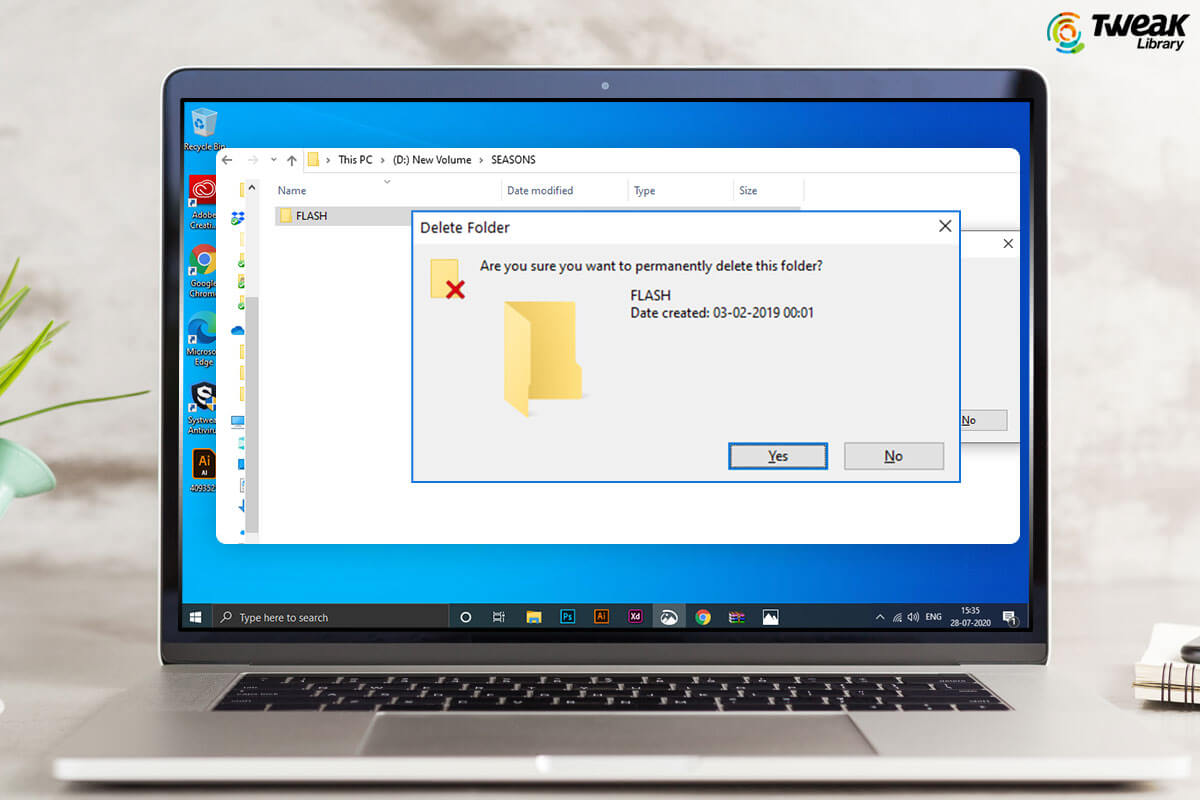
Task: Open Photoshop from the taskbar
Action: [x=567, y=616]
